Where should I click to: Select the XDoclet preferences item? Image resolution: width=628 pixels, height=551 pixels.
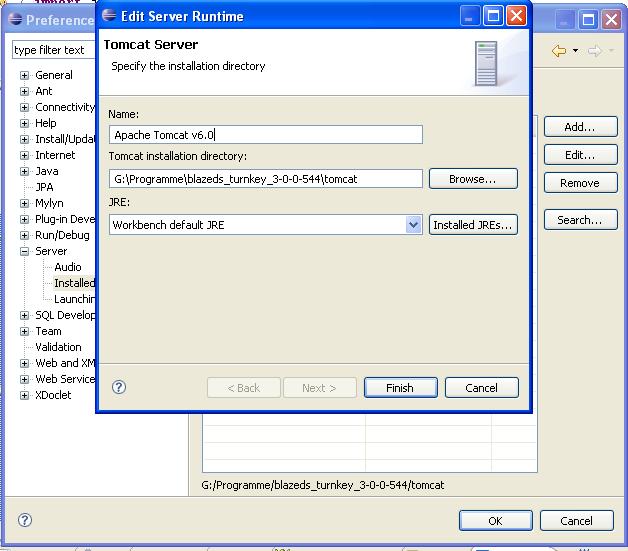[x=53, y=395]
